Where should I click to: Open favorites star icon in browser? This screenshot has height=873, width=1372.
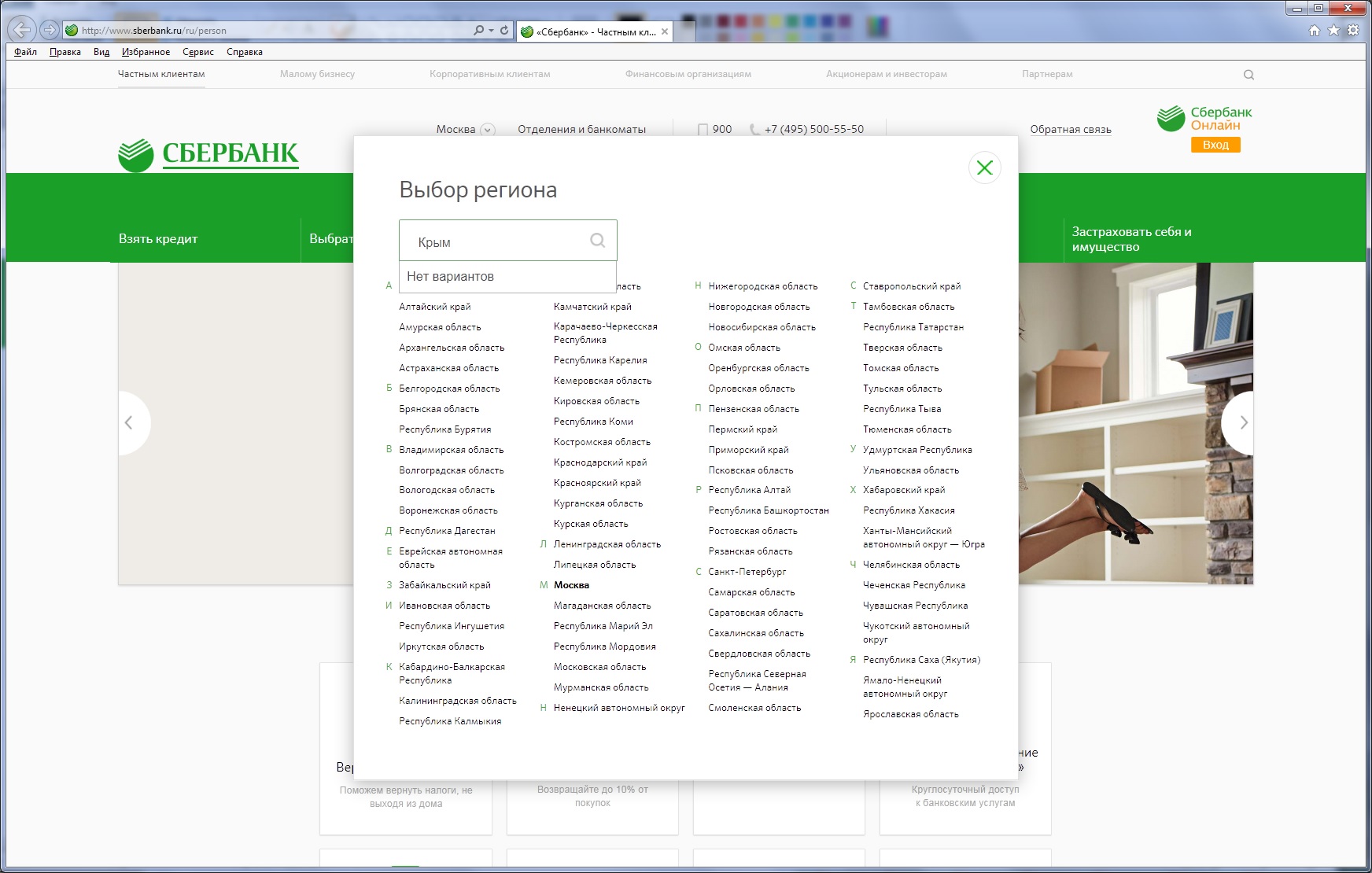point(1333,31)
